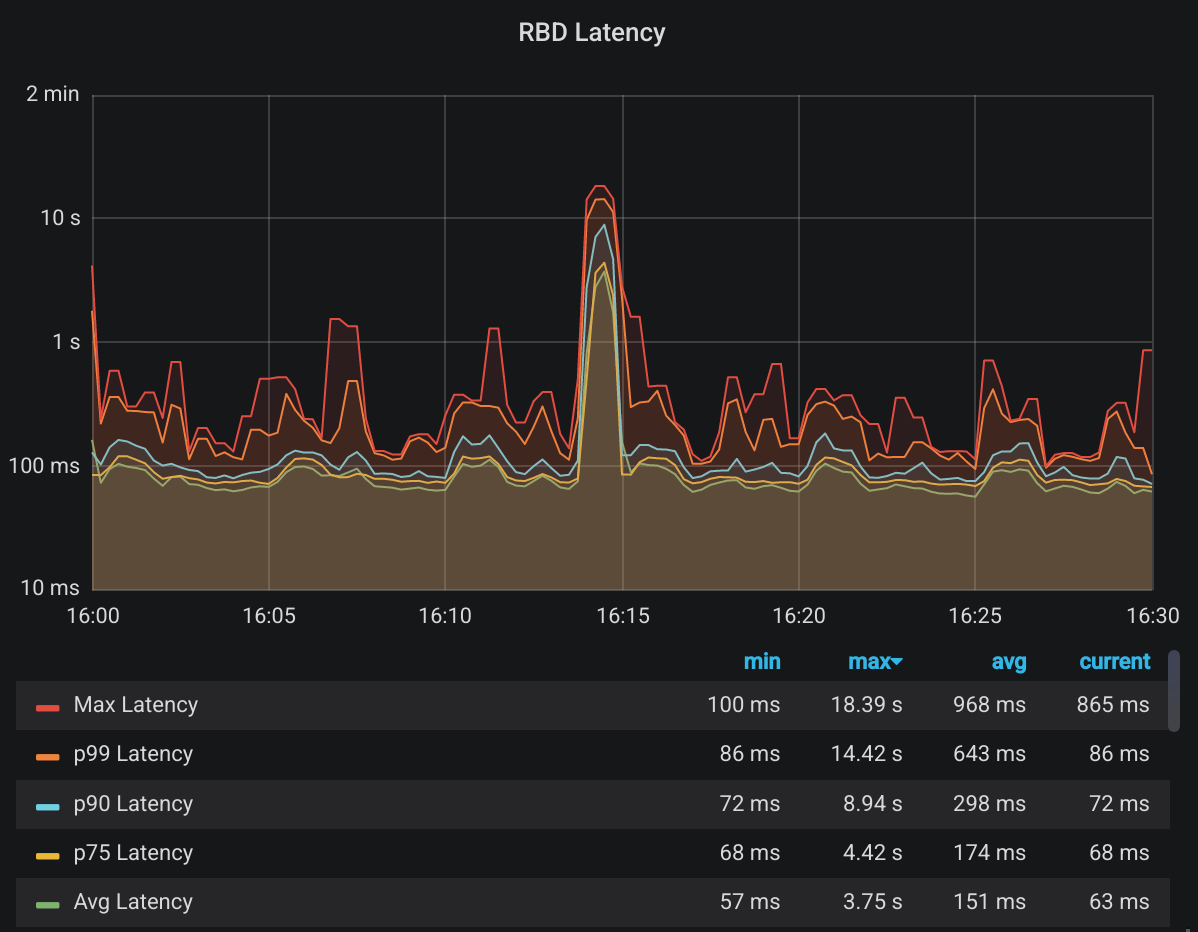Viewport: 1198px width, 932px height.
Task: Click p75 Latency max value 4.42 s
Action: pyautogui.click(x=873, y=853)
